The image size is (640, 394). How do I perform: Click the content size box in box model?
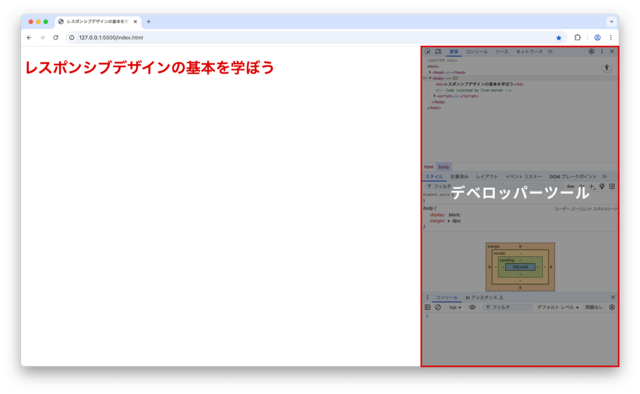tap(520, 267)
